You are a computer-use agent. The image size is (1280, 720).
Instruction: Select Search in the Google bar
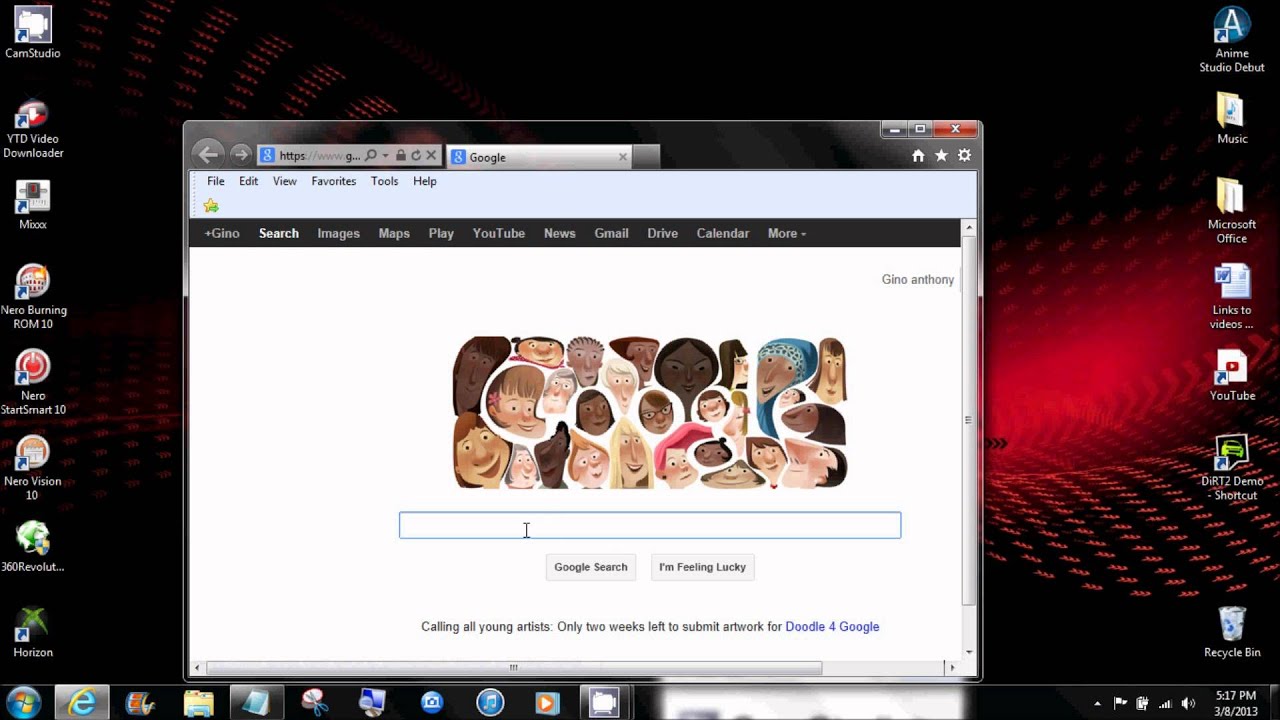pos(278,233)
